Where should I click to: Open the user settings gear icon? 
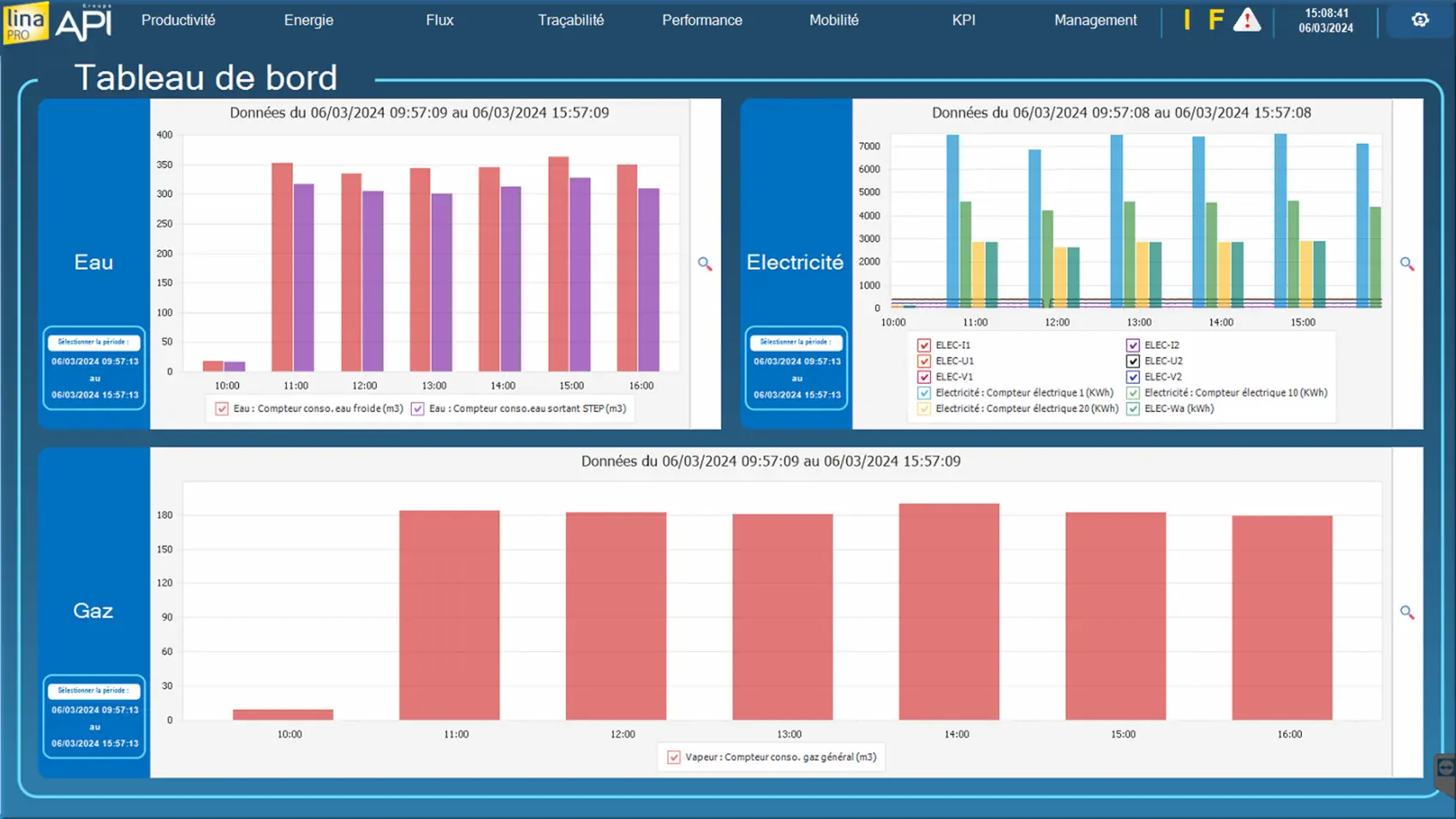[x=1419, y=20]
